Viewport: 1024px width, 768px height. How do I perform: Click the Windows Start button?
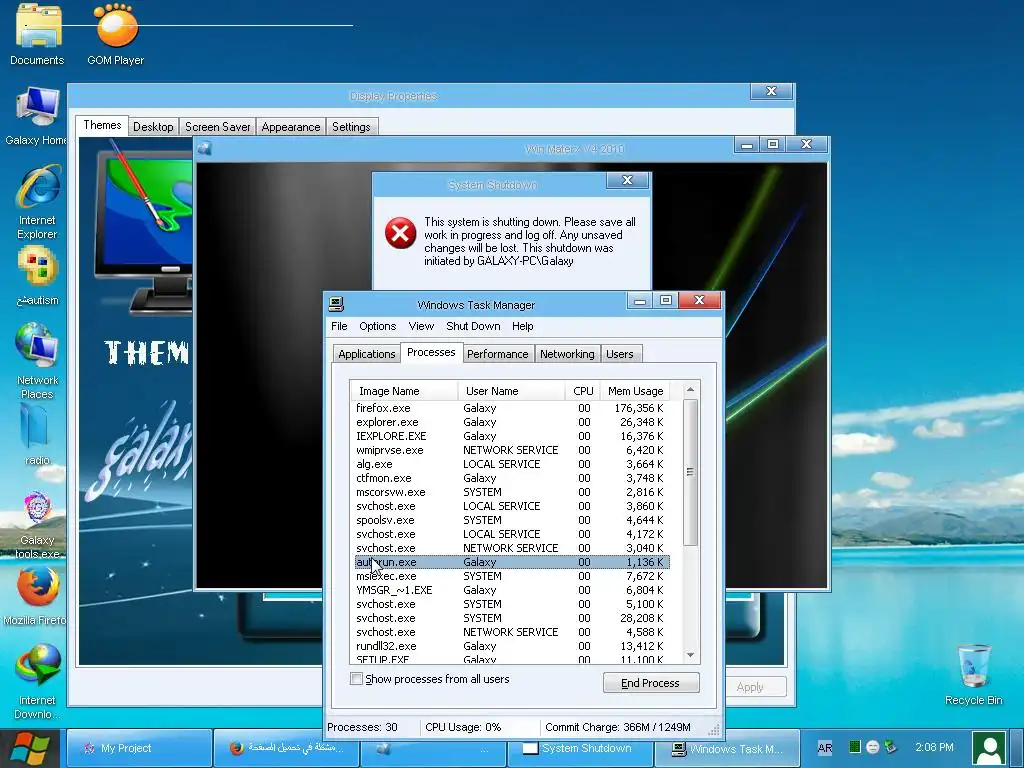tap(30, 748)
